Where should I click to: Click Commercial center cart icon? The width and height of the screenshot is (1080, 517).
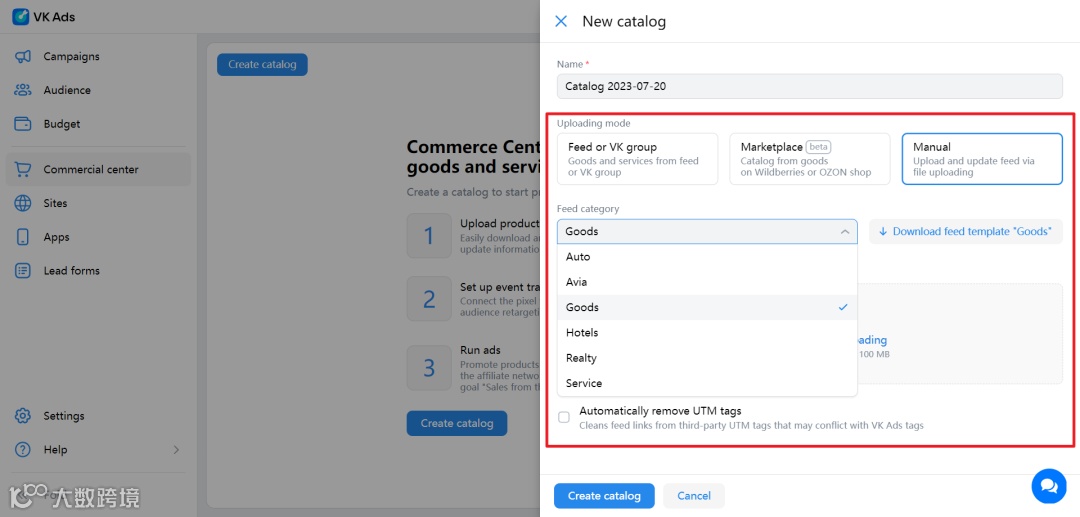pyautogui.click(x=23, y=169)
